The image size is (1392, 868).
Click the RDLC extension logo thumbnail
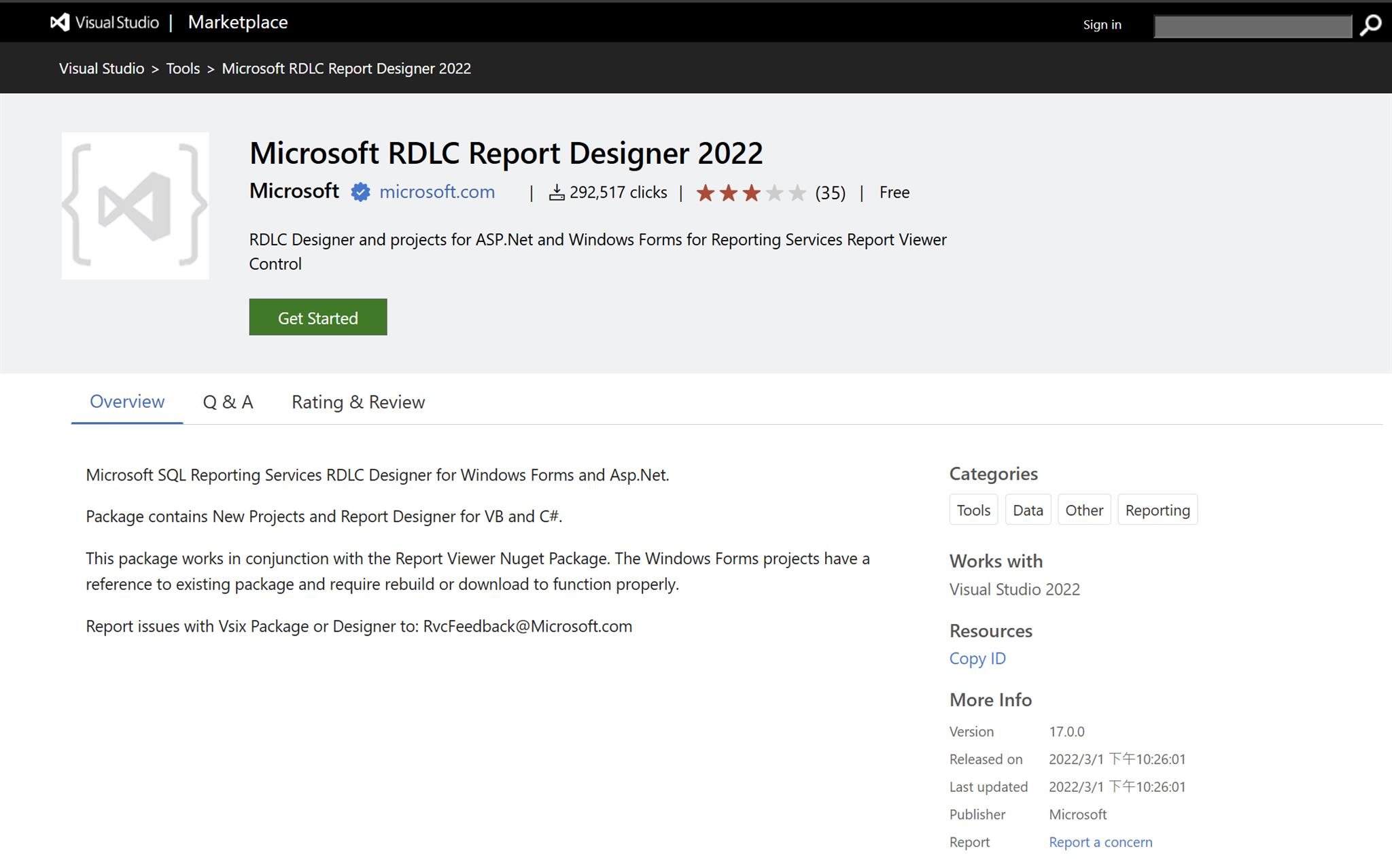point(135,206)
